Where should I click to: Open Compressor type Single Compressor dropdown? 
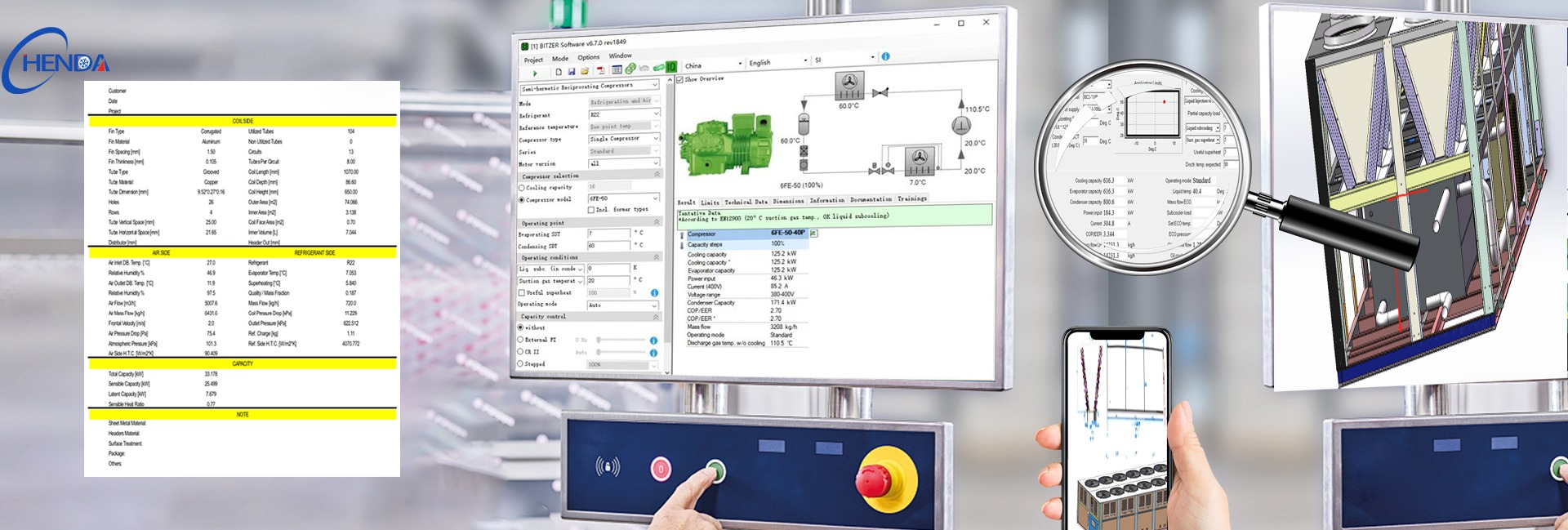coord(624,139)
